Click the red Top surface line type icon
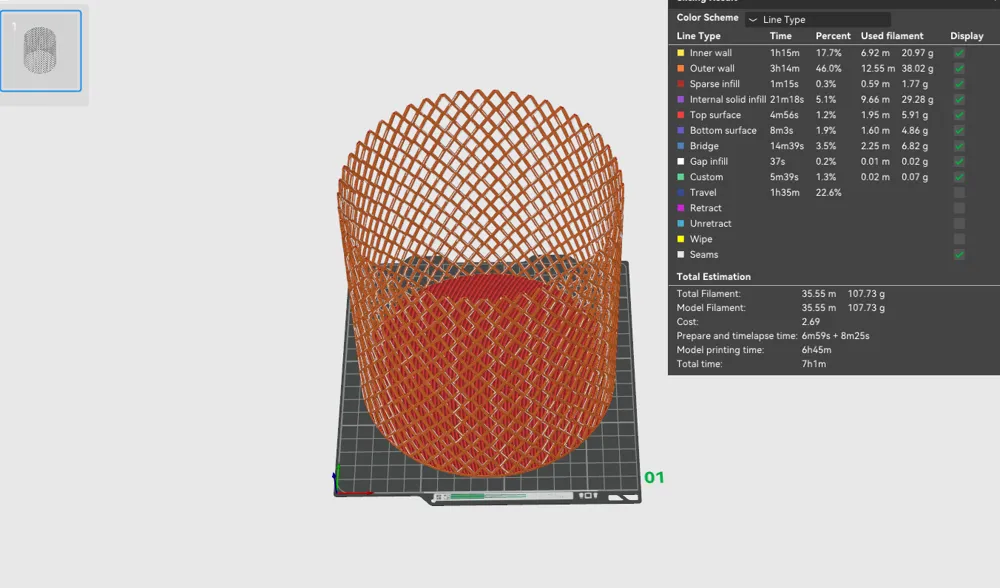The image size is (1000, 588). [682, 115]
